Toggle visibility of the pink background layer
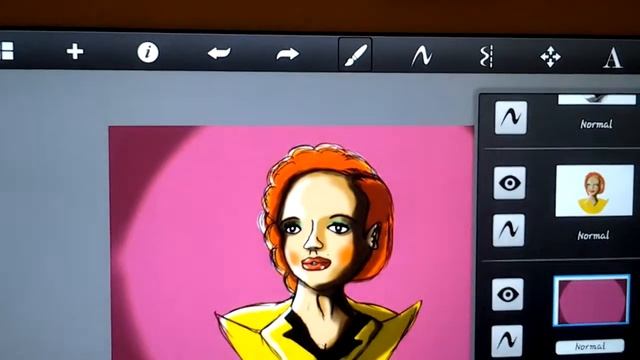 pyautogui.click(x=508, y=294)
